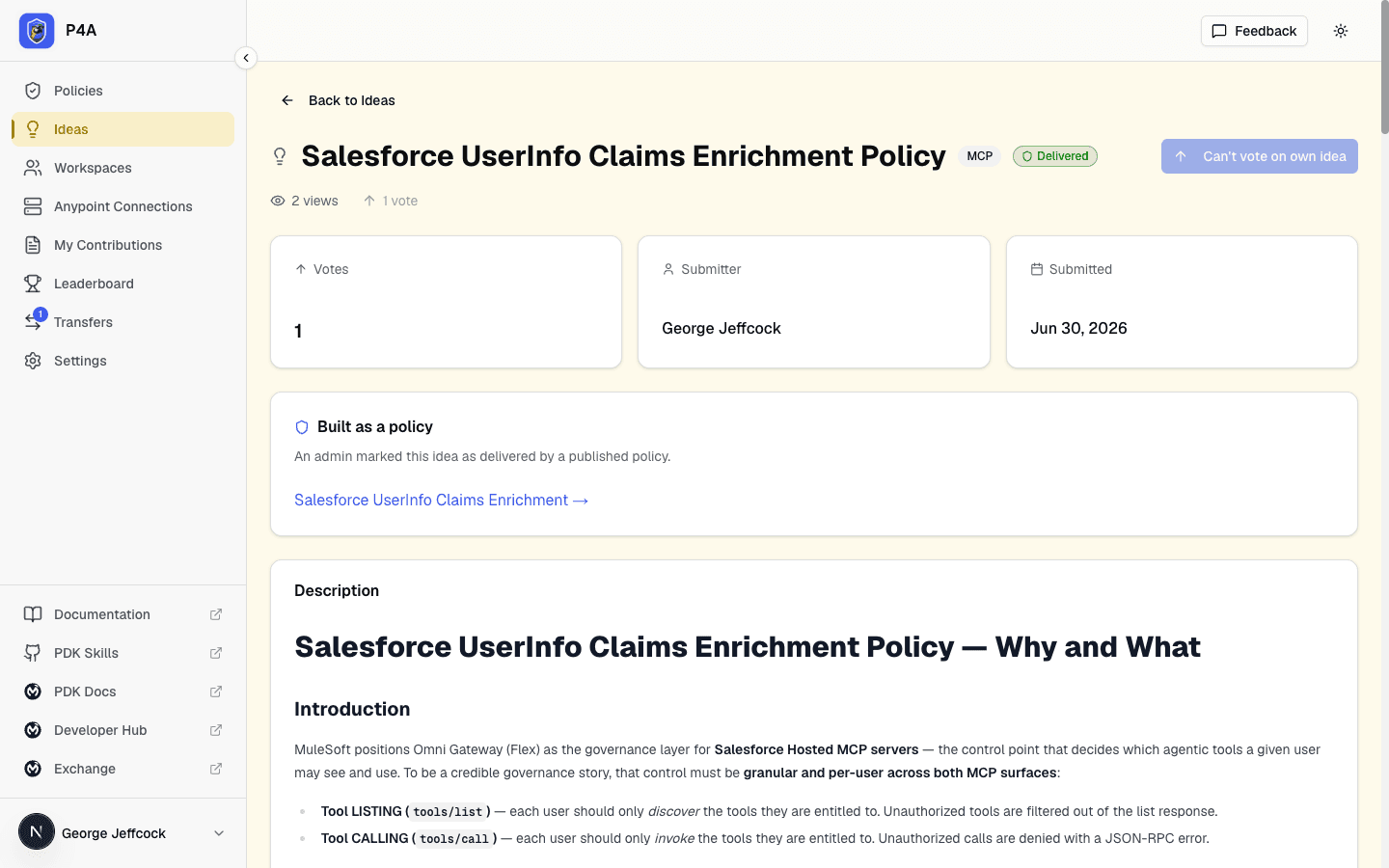The height and width of the screenshot is (868, 1389).
Task: Click the Delivered status badge
Action: tap(1055, 156)
